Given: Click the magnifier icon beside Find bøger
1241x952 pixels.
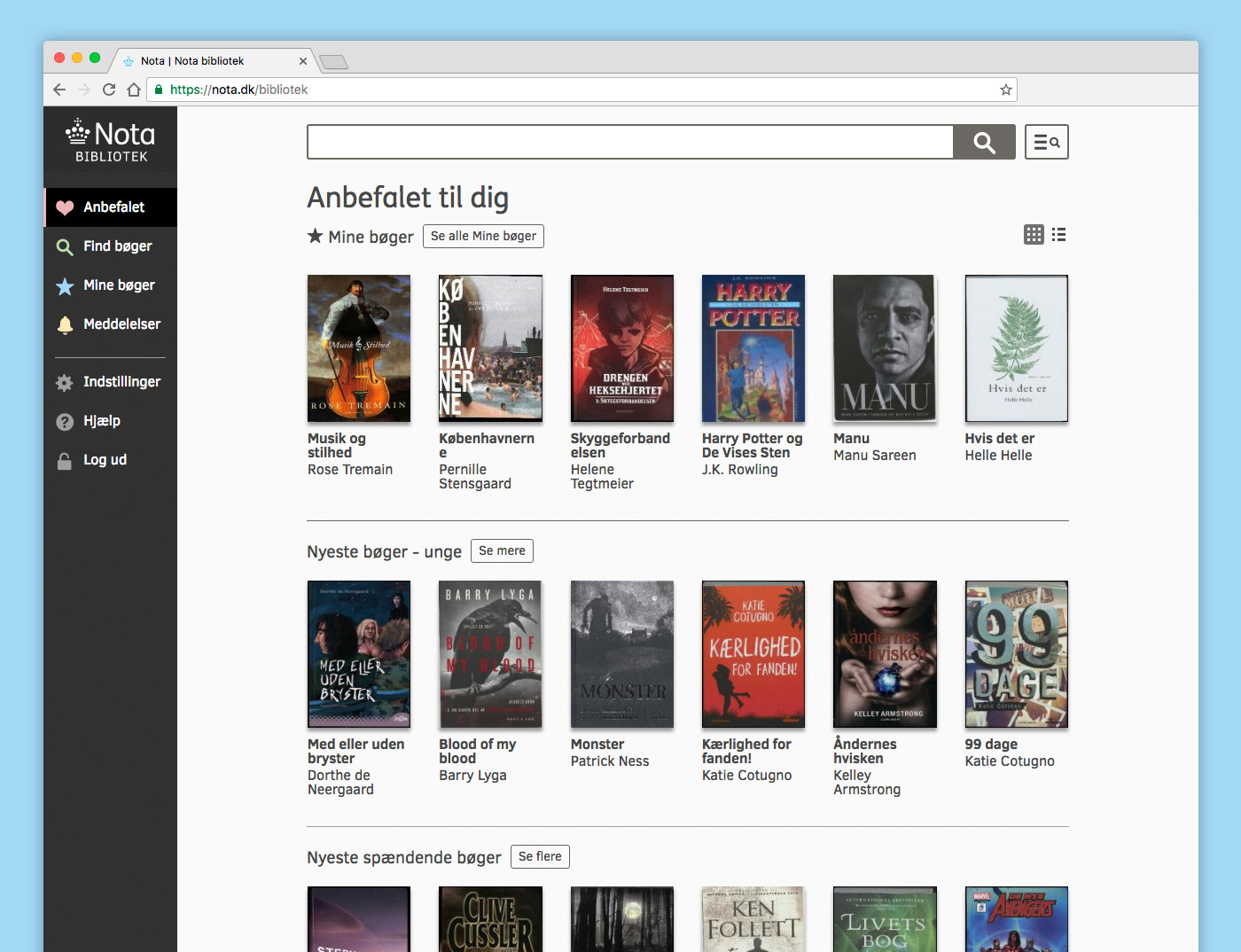Looking at the screenshot, I should pos(65,246).
